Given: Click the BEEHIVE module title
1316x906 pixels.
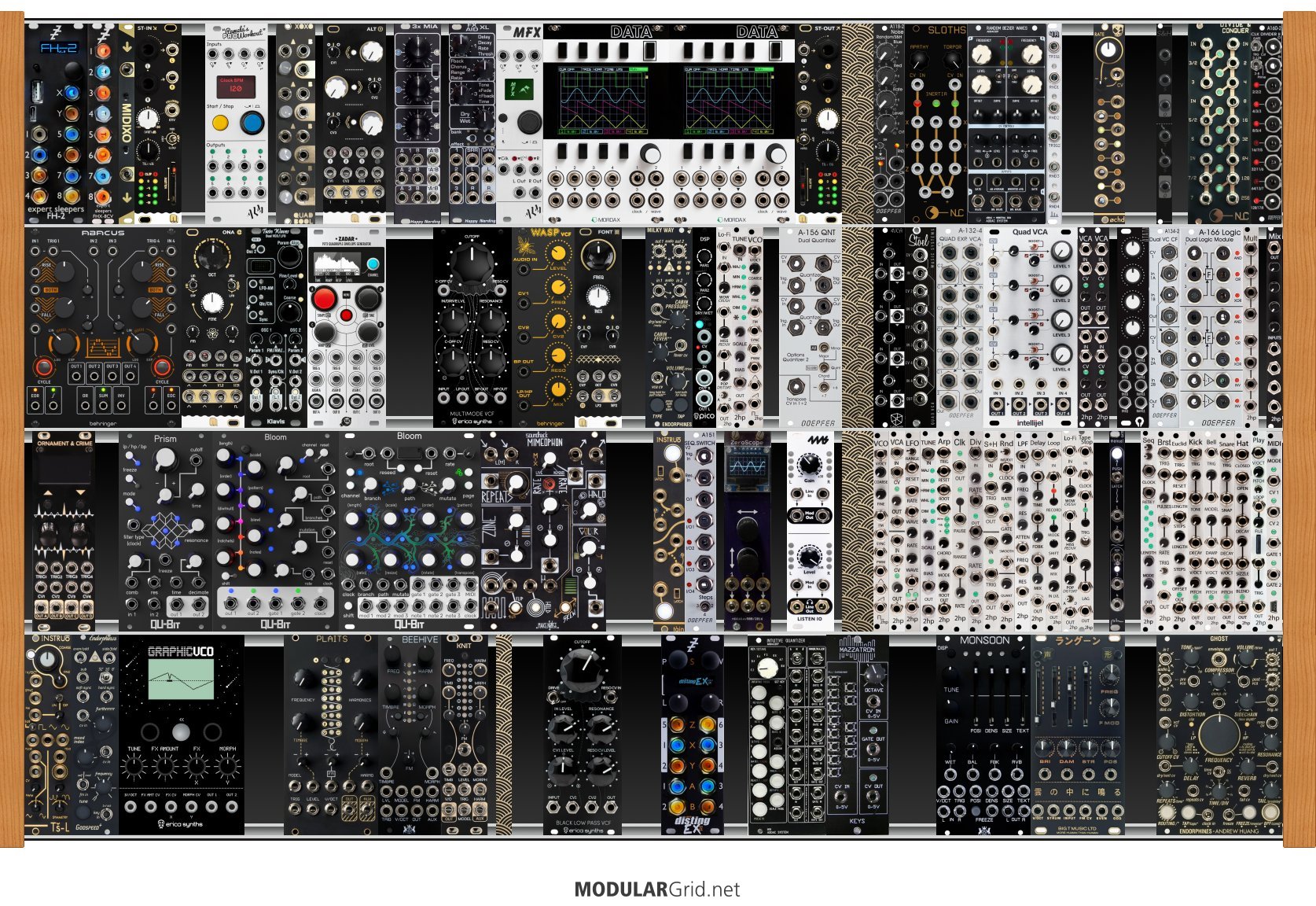Looking at the screenshot, I should click(x=419, y=640).
